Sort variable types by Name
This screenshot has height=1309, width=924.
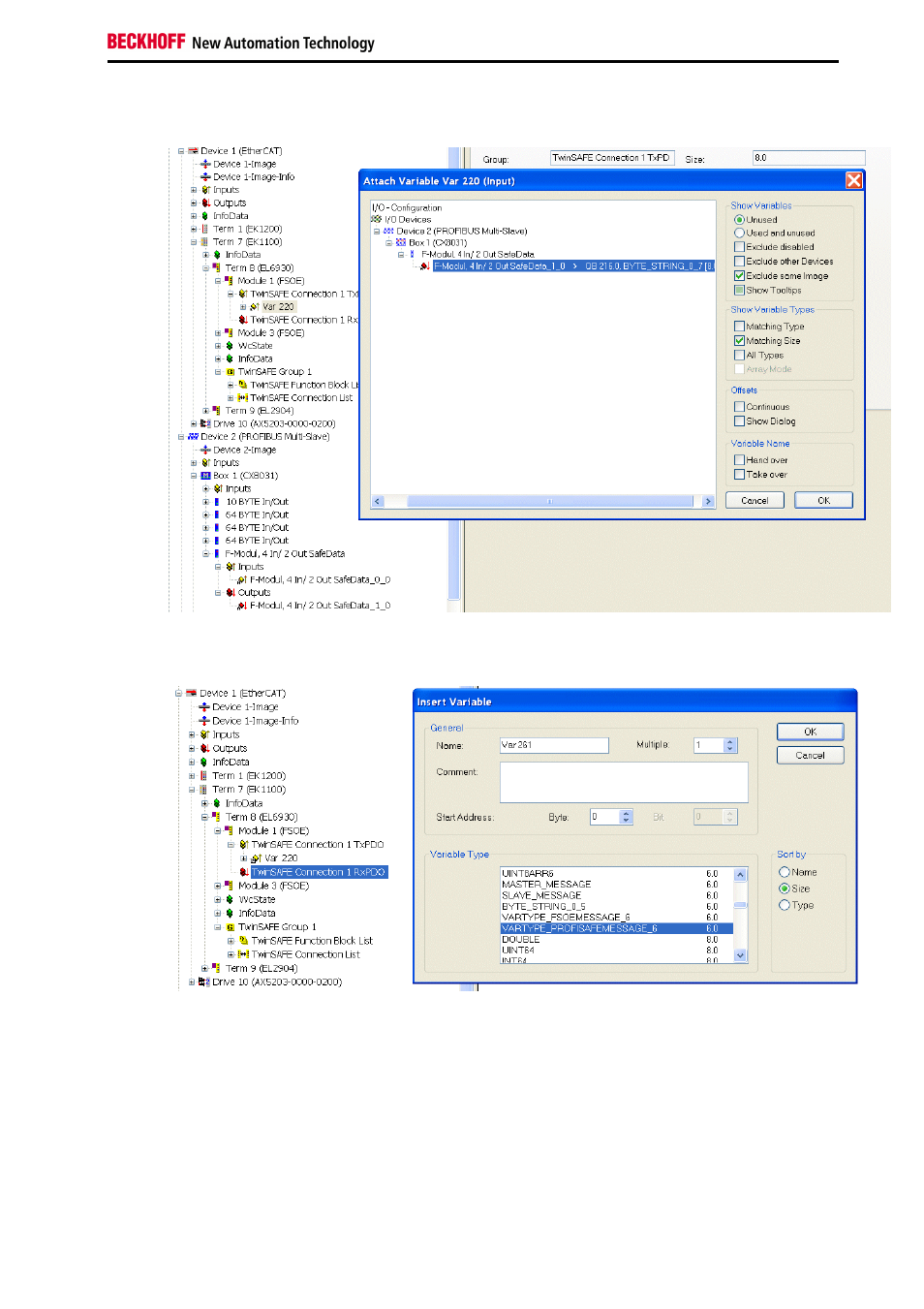[785, 872]
